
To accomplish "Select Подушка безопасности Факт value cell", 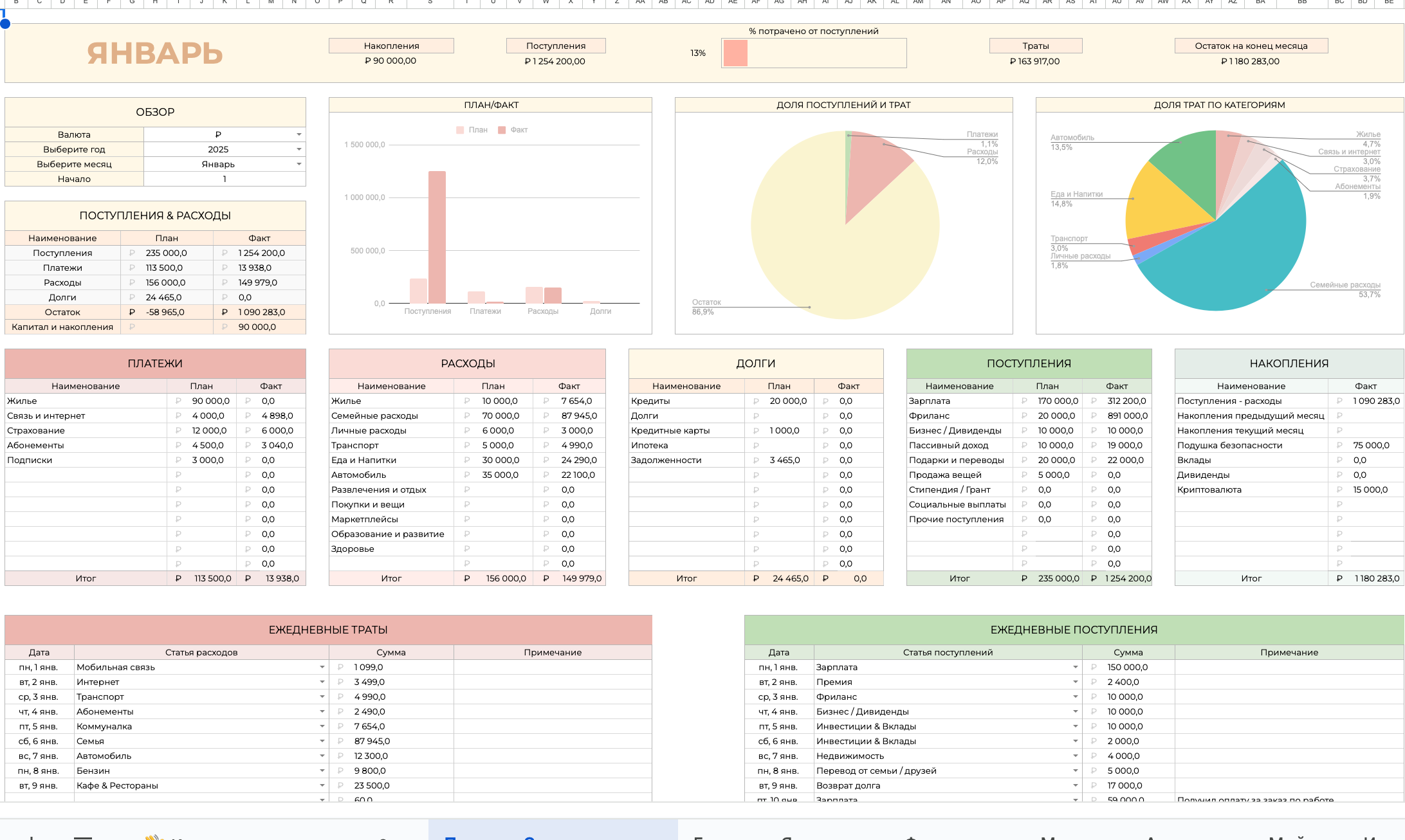I will coord(1366,445).
